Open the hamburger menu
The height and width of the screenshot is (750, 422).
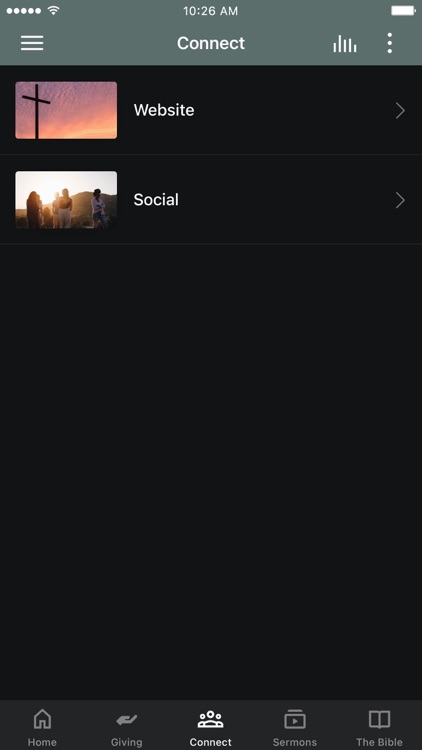pyautogui.click(x=32, y=43)
